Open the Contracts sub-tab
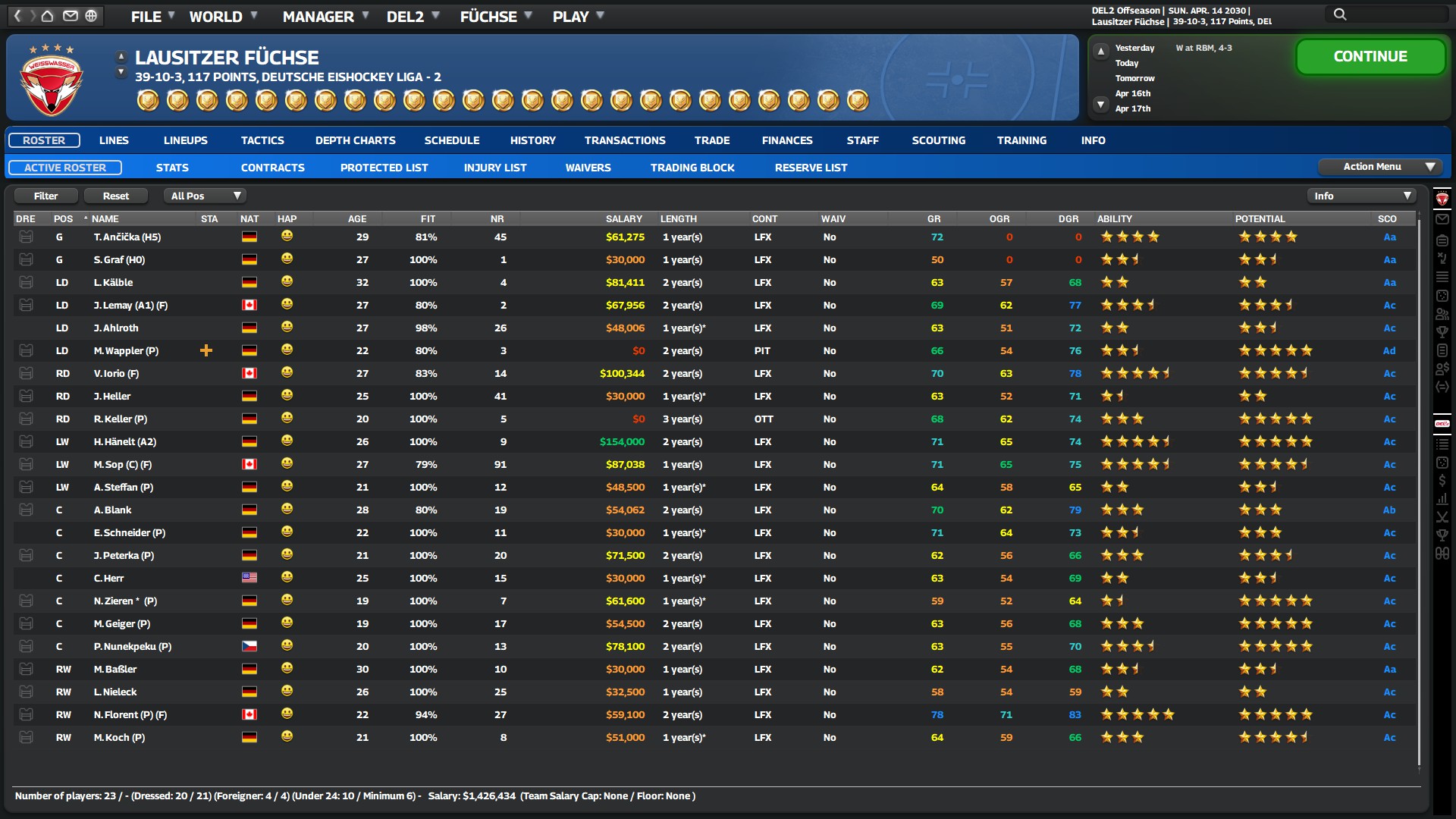1456x819 pixels. [x=272, y=168]
